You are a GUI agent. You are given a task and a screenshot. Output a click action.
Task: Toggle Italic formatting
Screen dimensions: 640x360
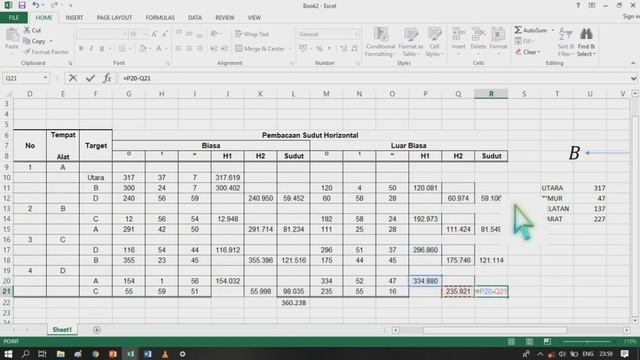[x=91, y=49]
